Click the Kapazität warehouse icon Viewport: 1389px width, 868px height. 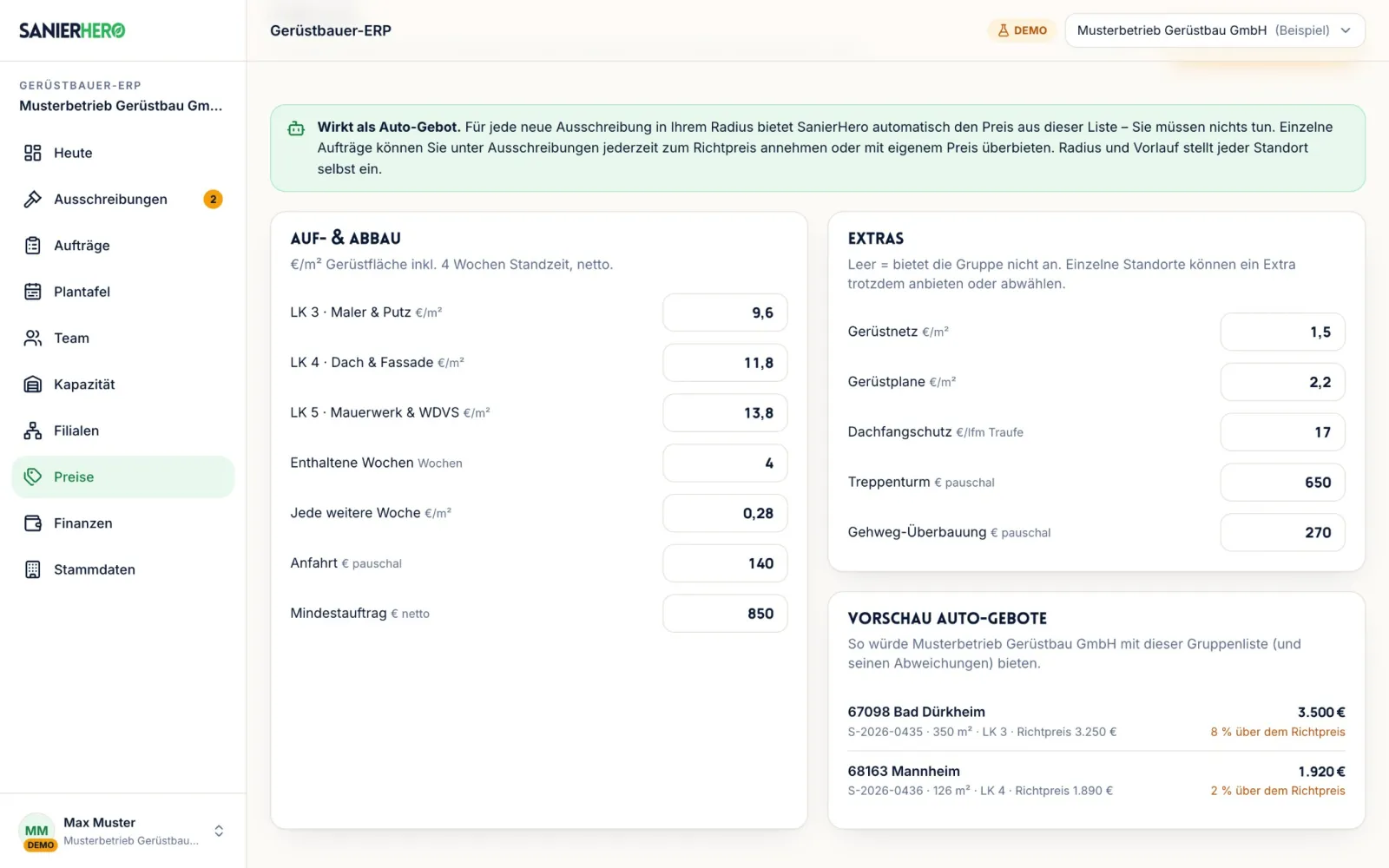point(33,385)
